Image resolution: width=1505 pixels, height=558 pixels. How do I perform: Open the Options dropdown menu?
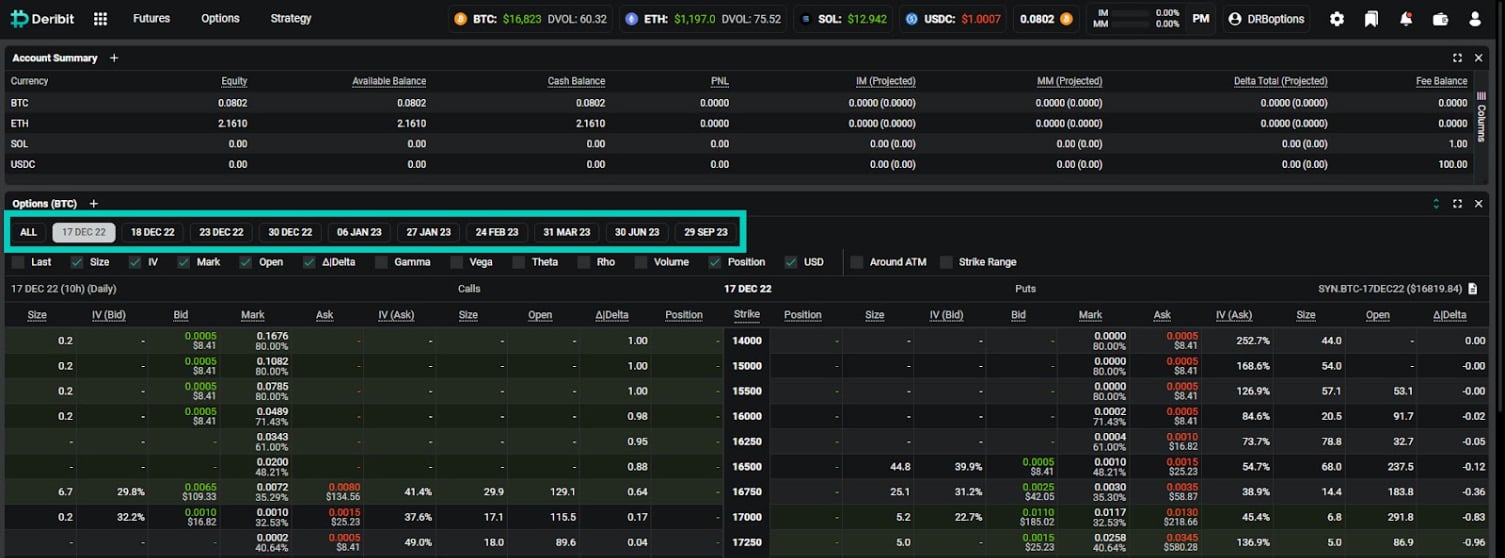(x=220, y=19)
